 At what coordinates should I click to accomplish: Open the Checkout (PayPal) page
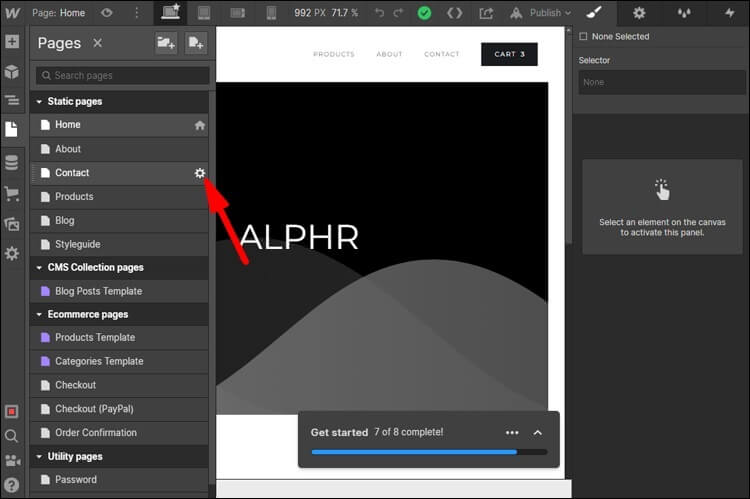(119, 409)
